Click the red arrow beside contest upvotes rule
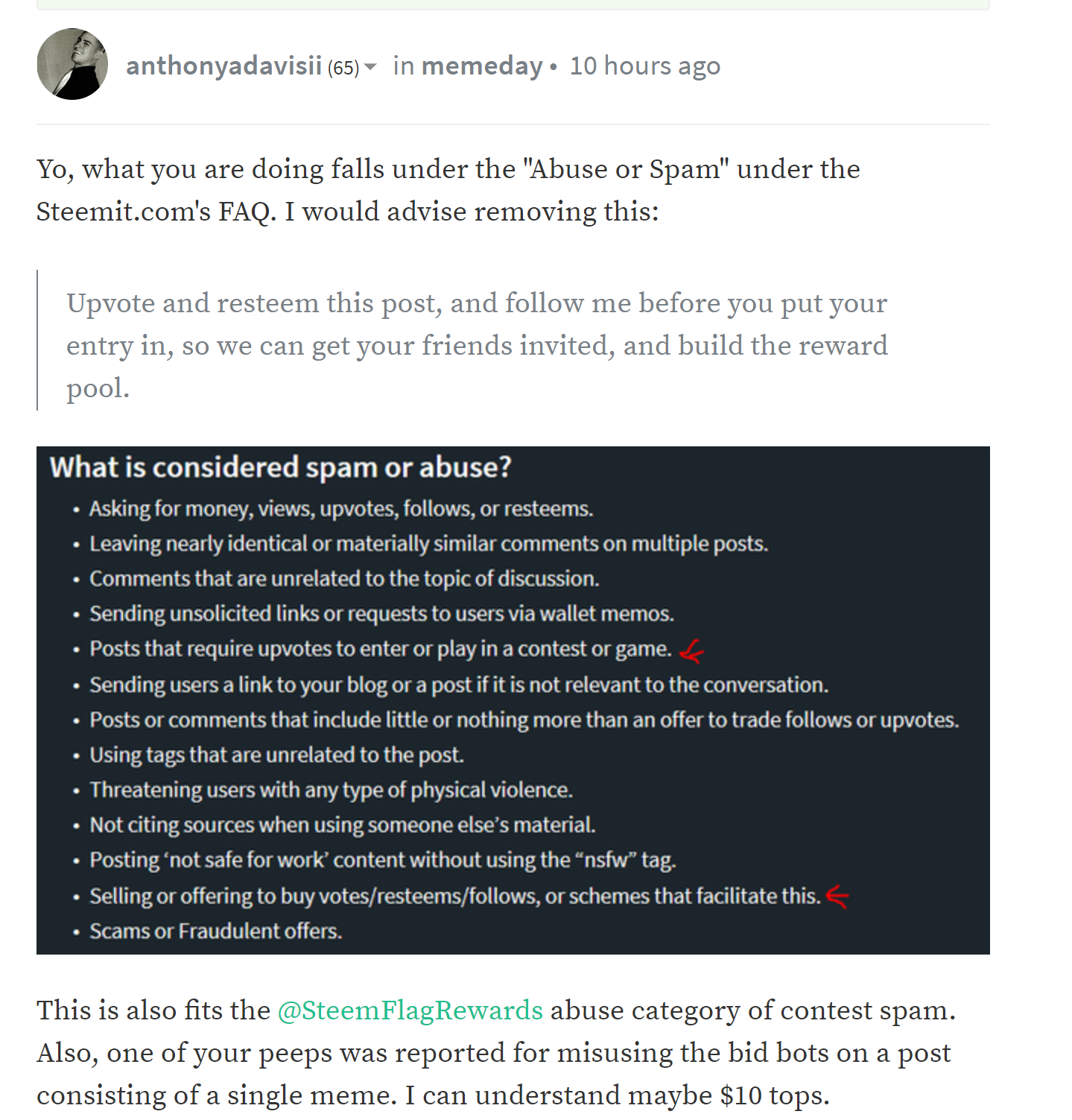Screen dimensions: 1072x1120 tap(692, 651)
